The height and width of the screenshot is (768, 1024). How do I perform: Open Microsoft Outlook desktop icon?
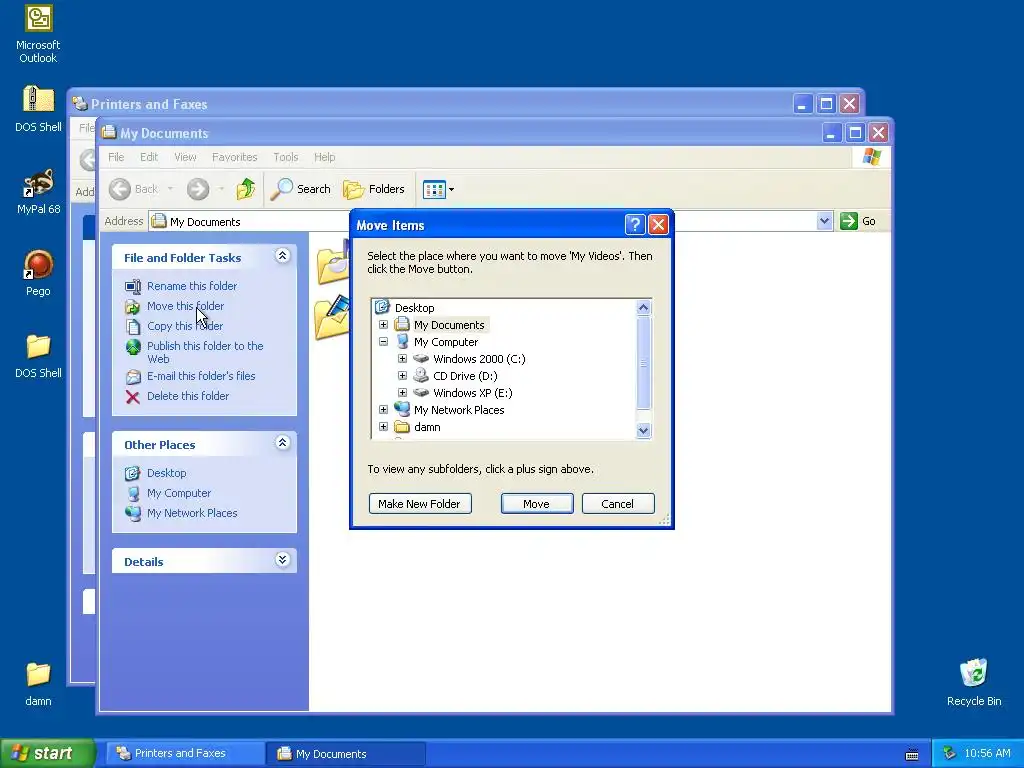(x=38, y=34)
